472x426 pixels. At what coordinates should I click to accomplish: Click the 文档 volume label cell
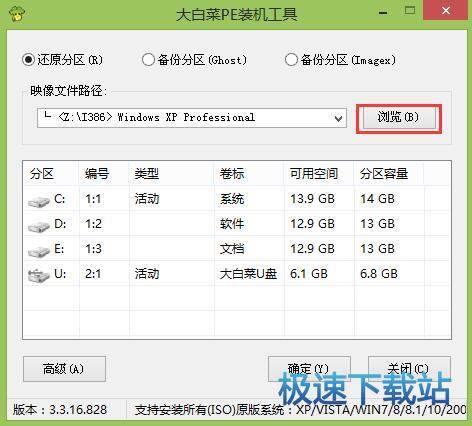click(x=232, y=249)
